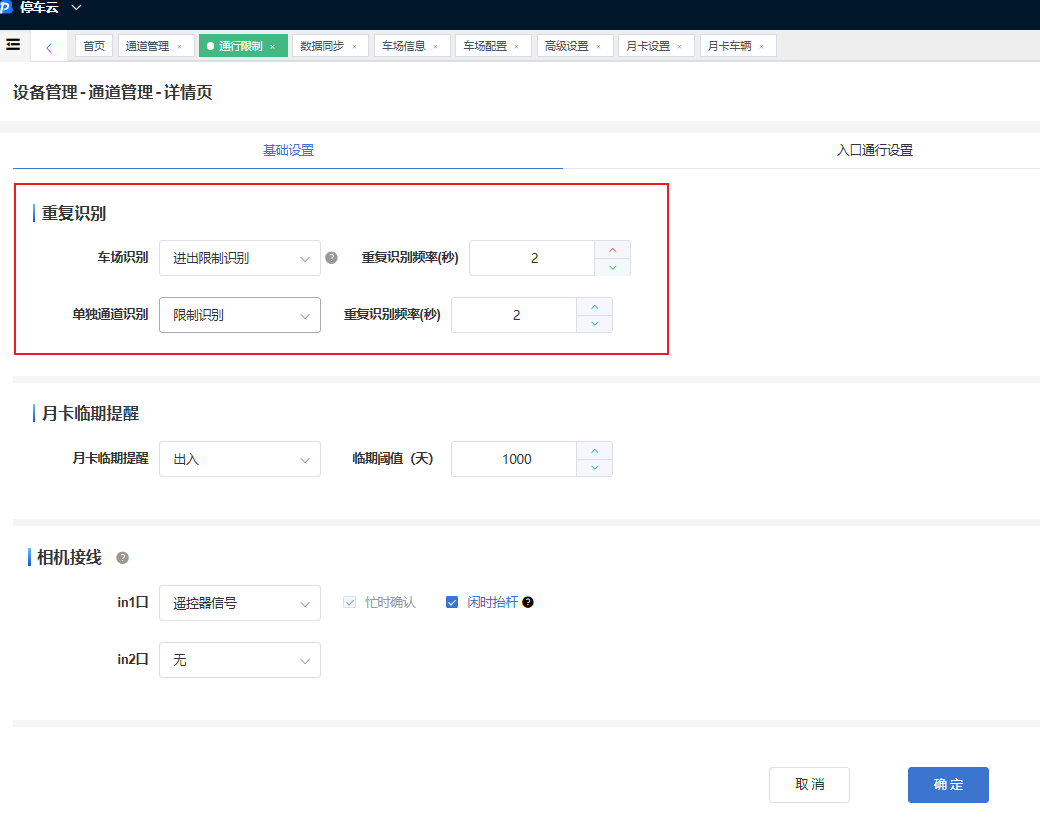Expand the 停车云 dropdown chevron
1040x823 pixels.
point(76,7)
